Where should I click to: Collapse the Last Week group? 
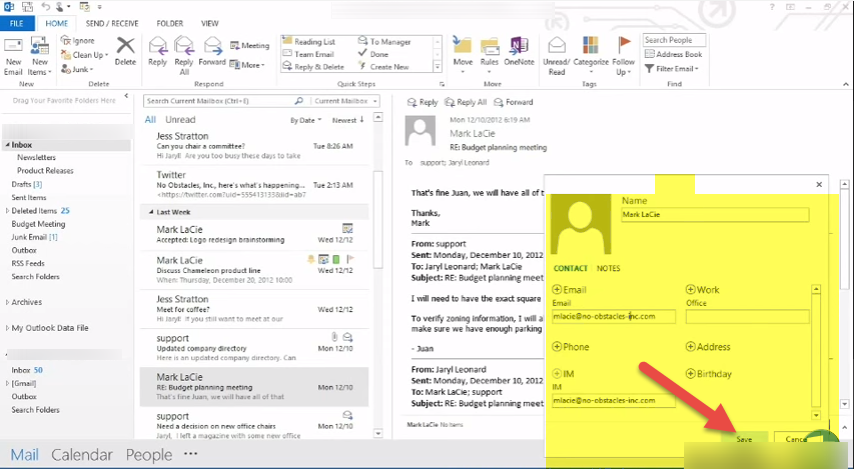click(151, 212)
